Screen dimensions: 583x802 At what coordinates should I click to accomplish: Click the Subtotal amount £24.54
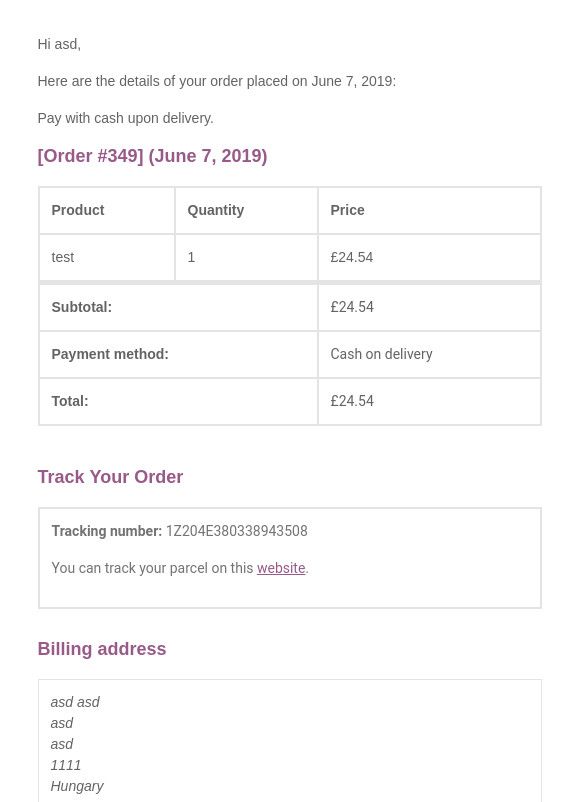pos(352,307)
